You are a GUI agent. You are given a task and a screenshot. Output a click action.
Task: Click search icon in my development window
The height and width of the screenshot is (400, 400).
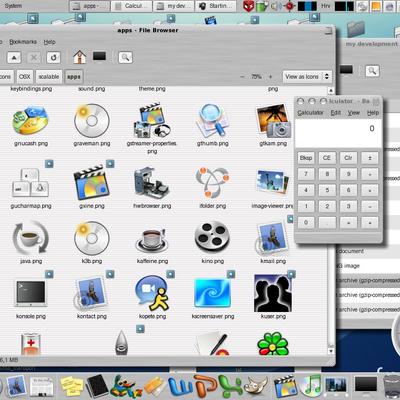372,70
